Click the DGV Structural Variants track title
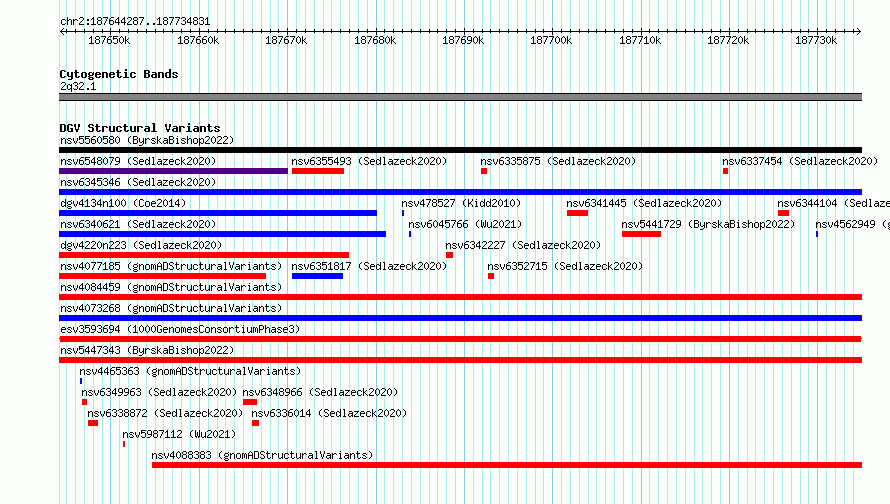 [x=140, y=128]
